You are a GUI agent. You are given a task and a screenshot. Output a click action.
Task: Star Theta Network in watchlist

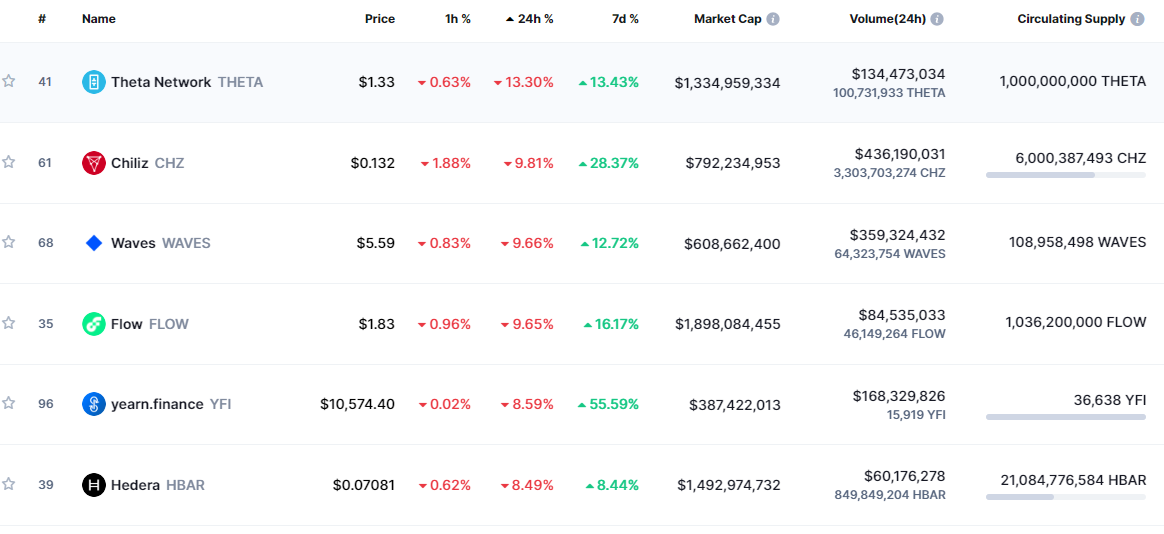(x=8, y=82)
